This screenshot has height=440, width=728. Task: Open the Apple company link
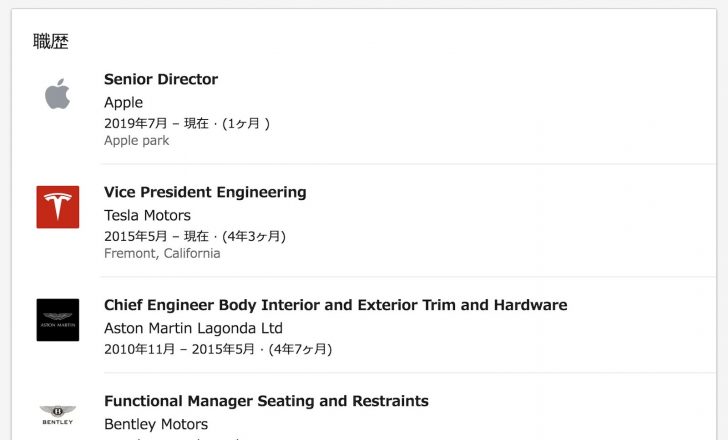123,102
